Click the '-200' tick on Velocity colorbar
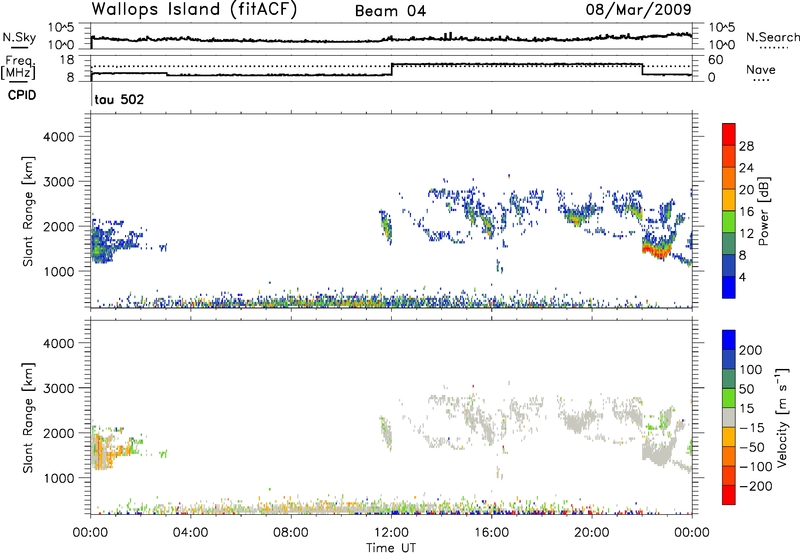The height and width of the screenshot is (554, 800). 756,486
